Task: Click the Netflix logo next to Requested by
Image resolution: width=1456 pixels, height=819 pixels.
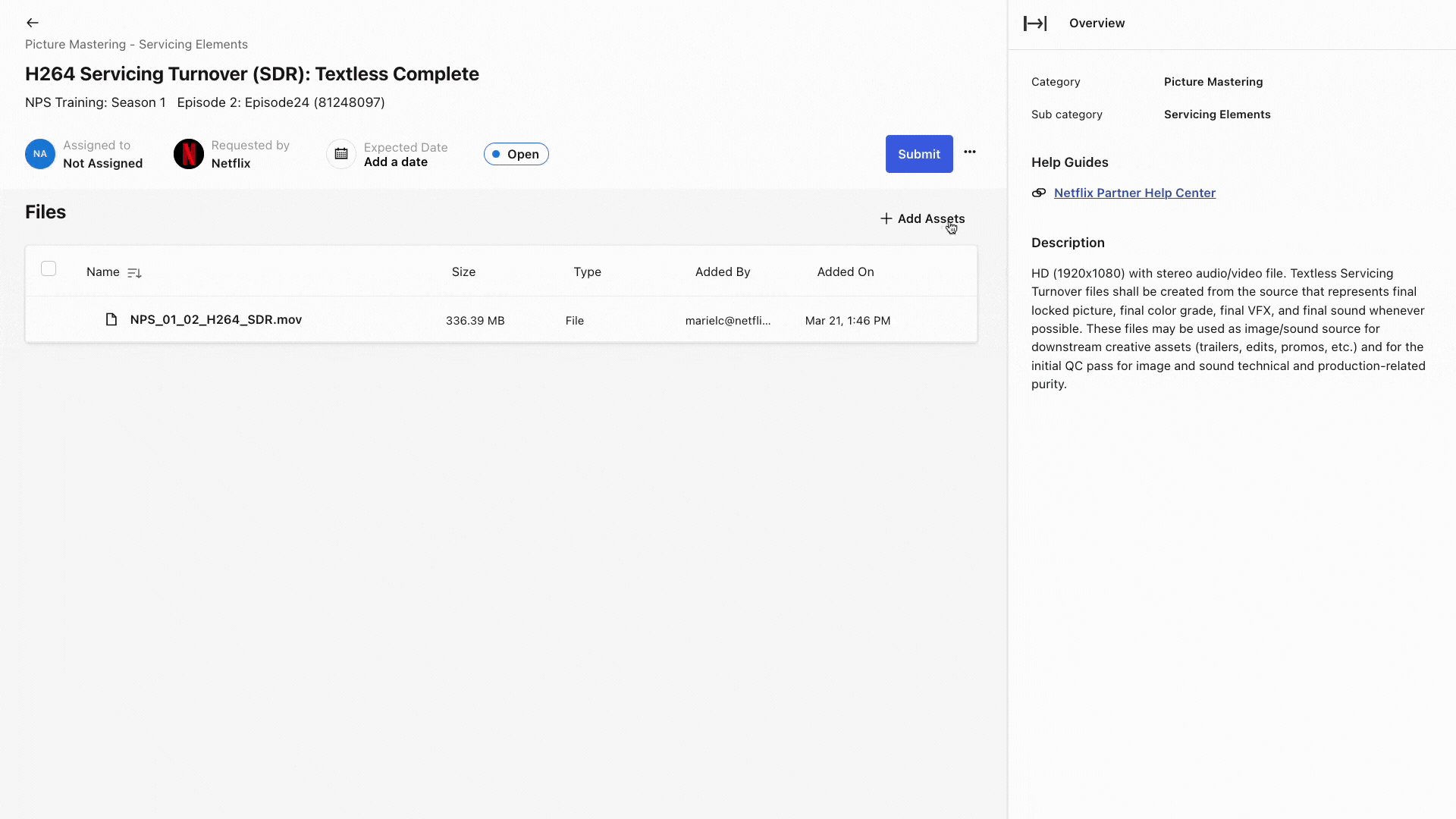Action: pos(188,153)
